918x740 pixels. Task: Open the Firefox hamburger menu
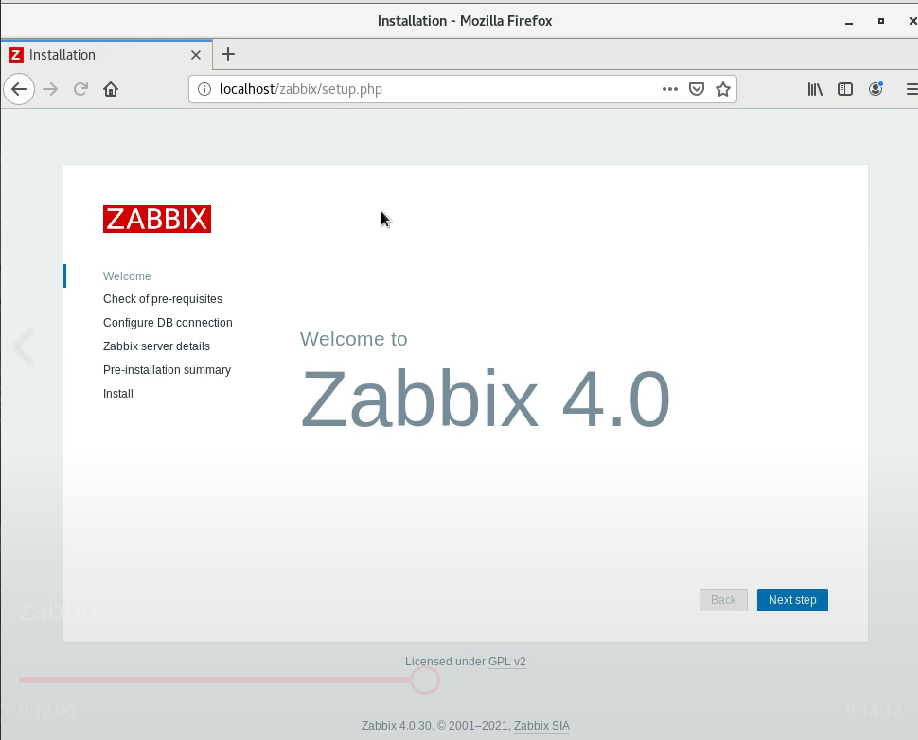tap(912, 89)
